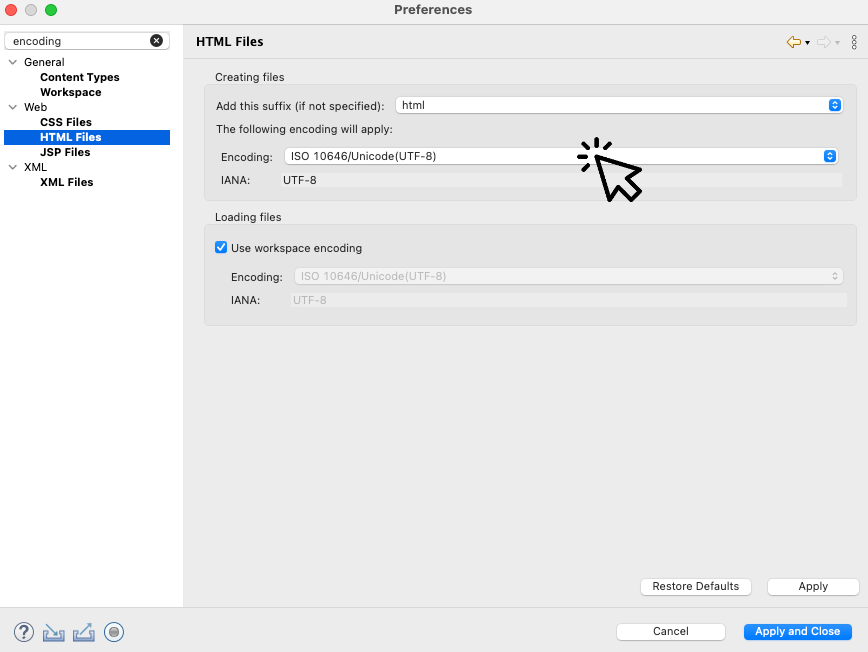Collapse the Web tree node
This screenshot has height=652, width=868.
[x=13, y=107]
